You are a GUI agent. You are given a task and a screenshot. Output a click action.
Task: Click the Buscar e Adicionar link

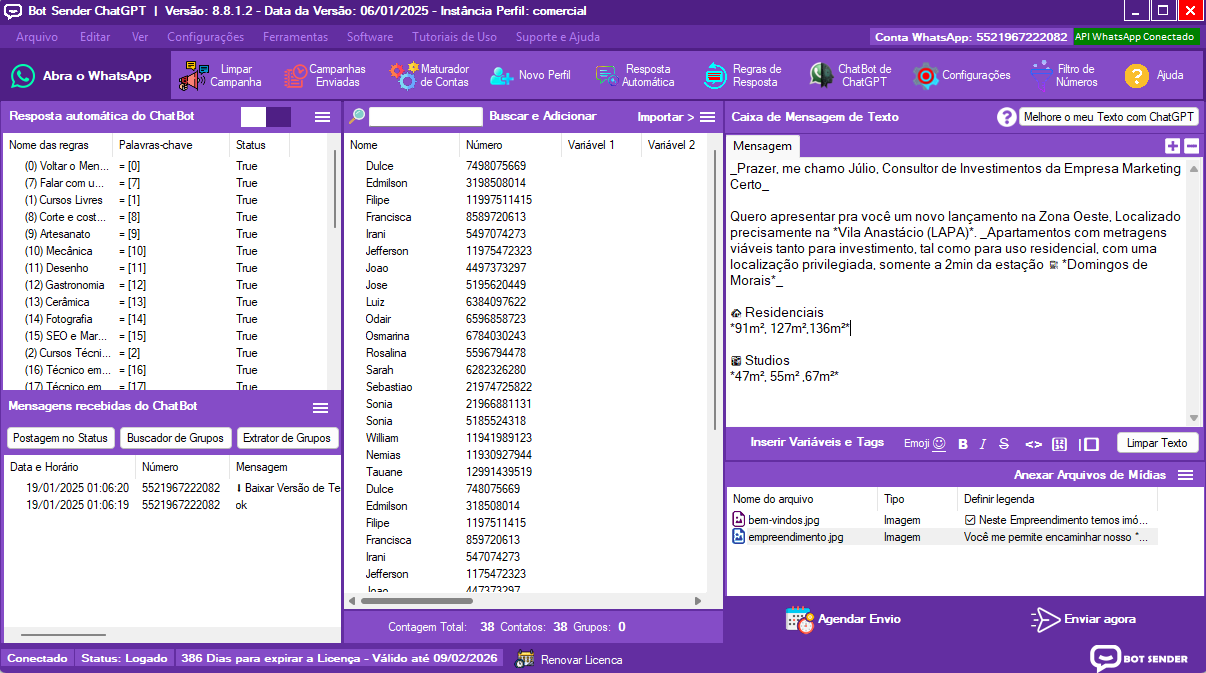click(x=542, y=116)
